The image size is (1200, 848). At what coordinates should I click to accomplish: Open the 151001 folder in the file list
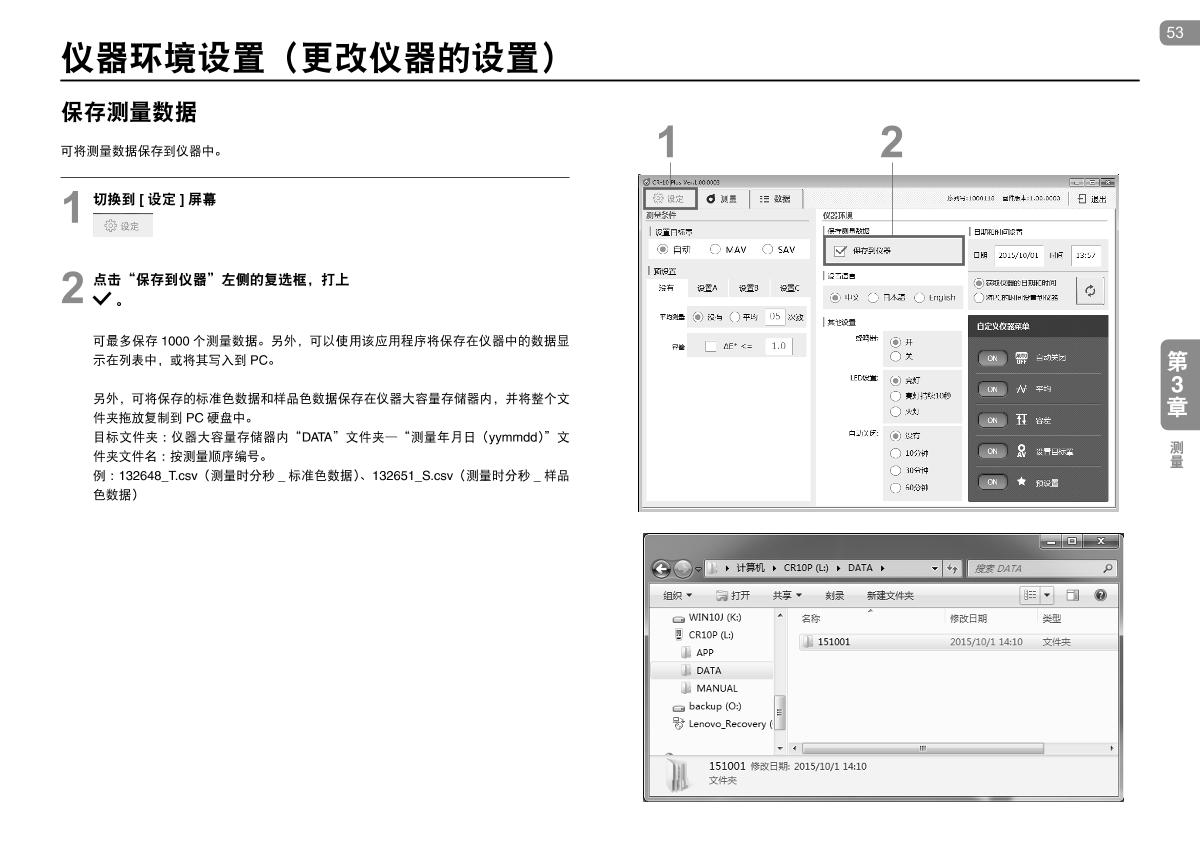coord(833,642)
